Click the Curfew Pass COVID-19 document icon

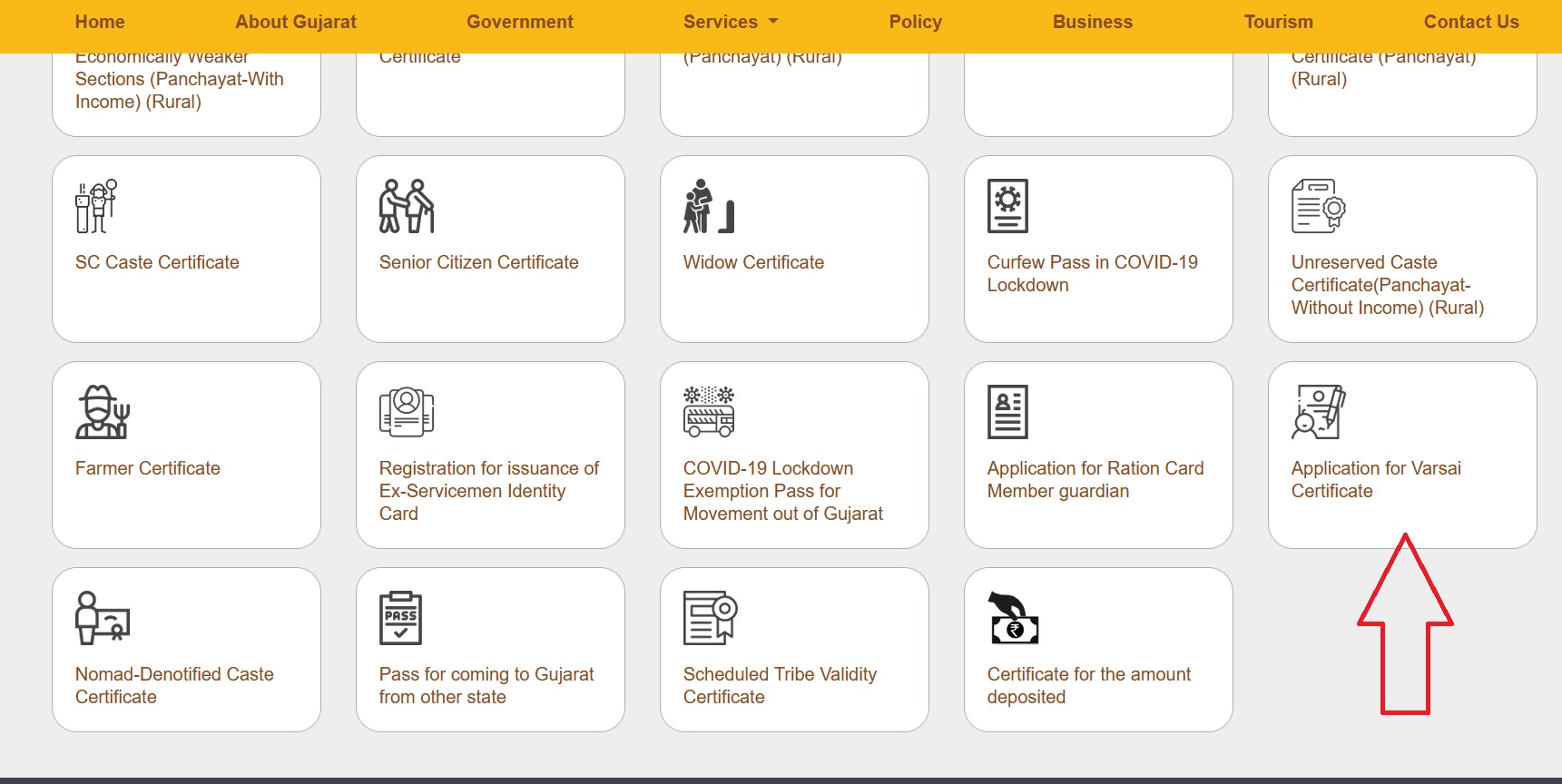click(x=1007, y=206)
